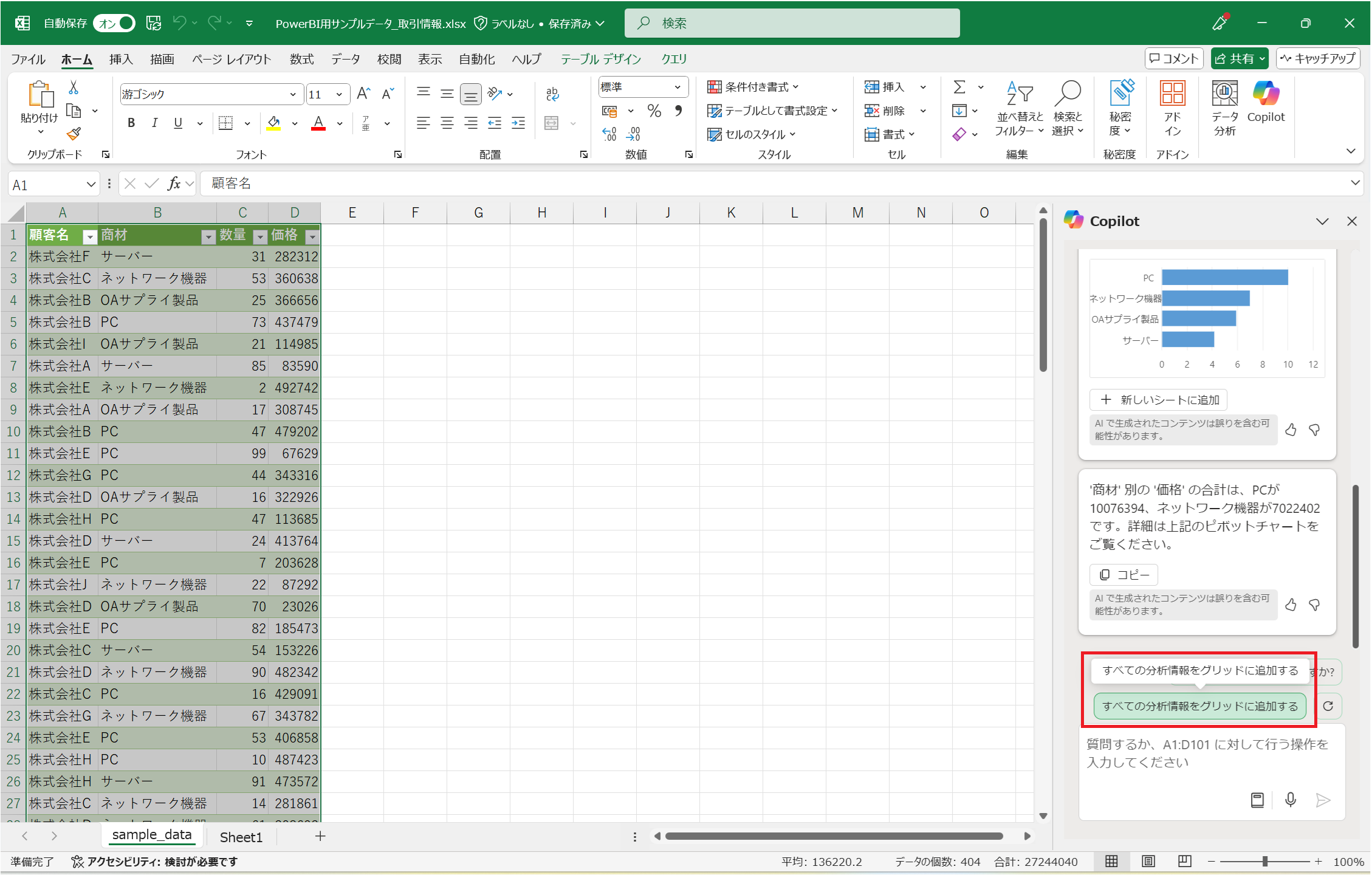Click the save icon in title bar
Image resolution: width=1372 pixels, height=875 pixels.
[154, 23]
